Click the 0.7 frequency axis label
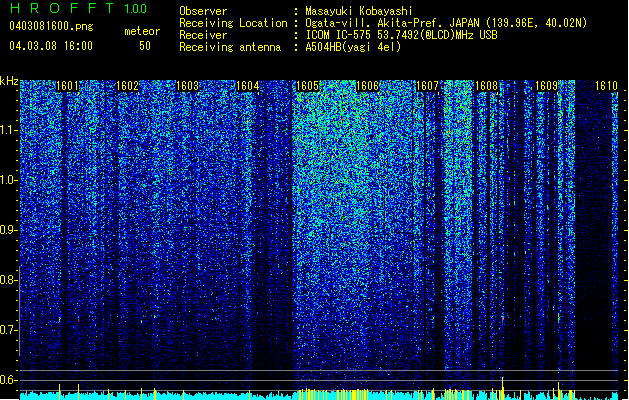Viewport: 629px width, 400px height. pyautogui.click(x=8, y=330)
